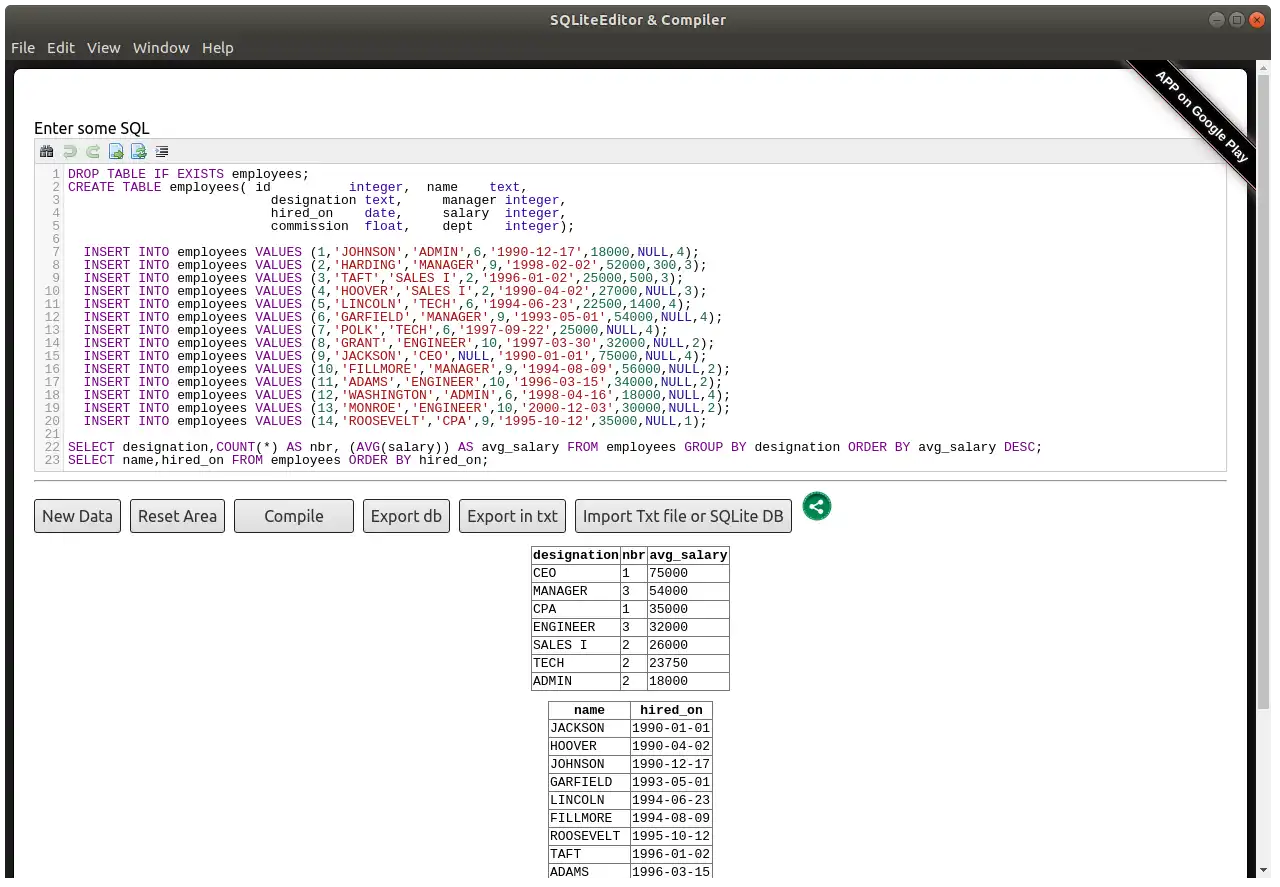Click the Export db button
The image size is (1280, 887).
click(406, 516)
